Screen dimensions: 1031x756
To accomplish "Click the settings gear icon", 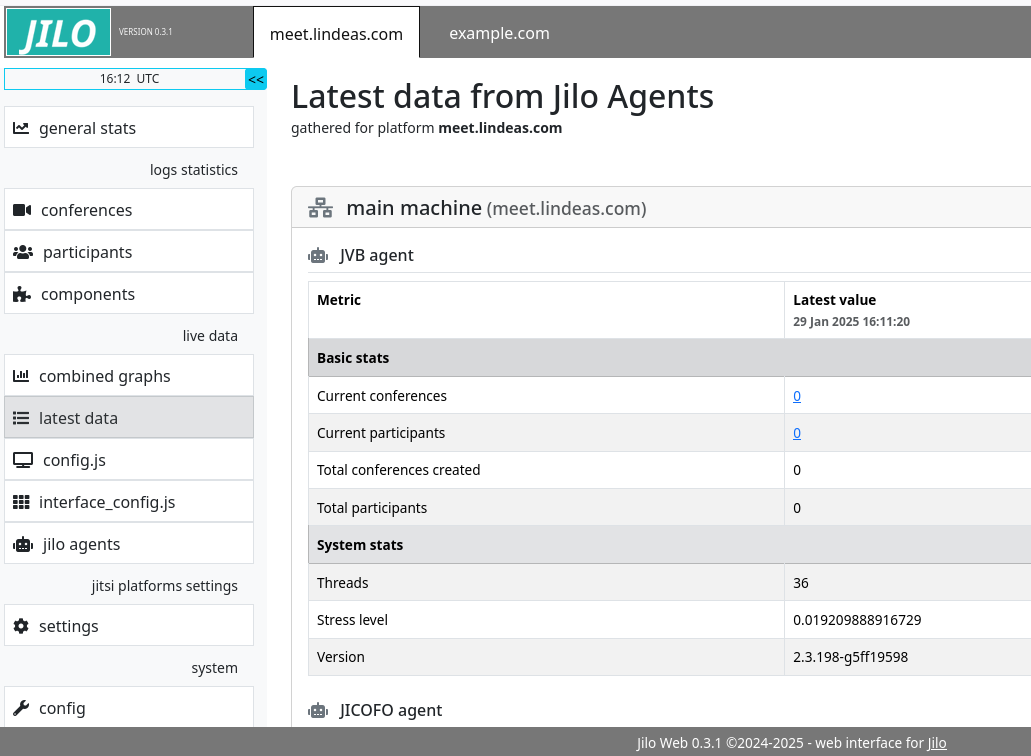I will pos(21,626).
